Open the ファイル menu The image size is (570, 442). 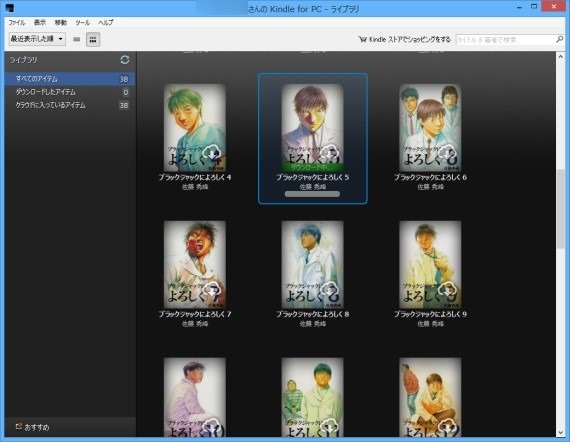[x=17, y=23]
